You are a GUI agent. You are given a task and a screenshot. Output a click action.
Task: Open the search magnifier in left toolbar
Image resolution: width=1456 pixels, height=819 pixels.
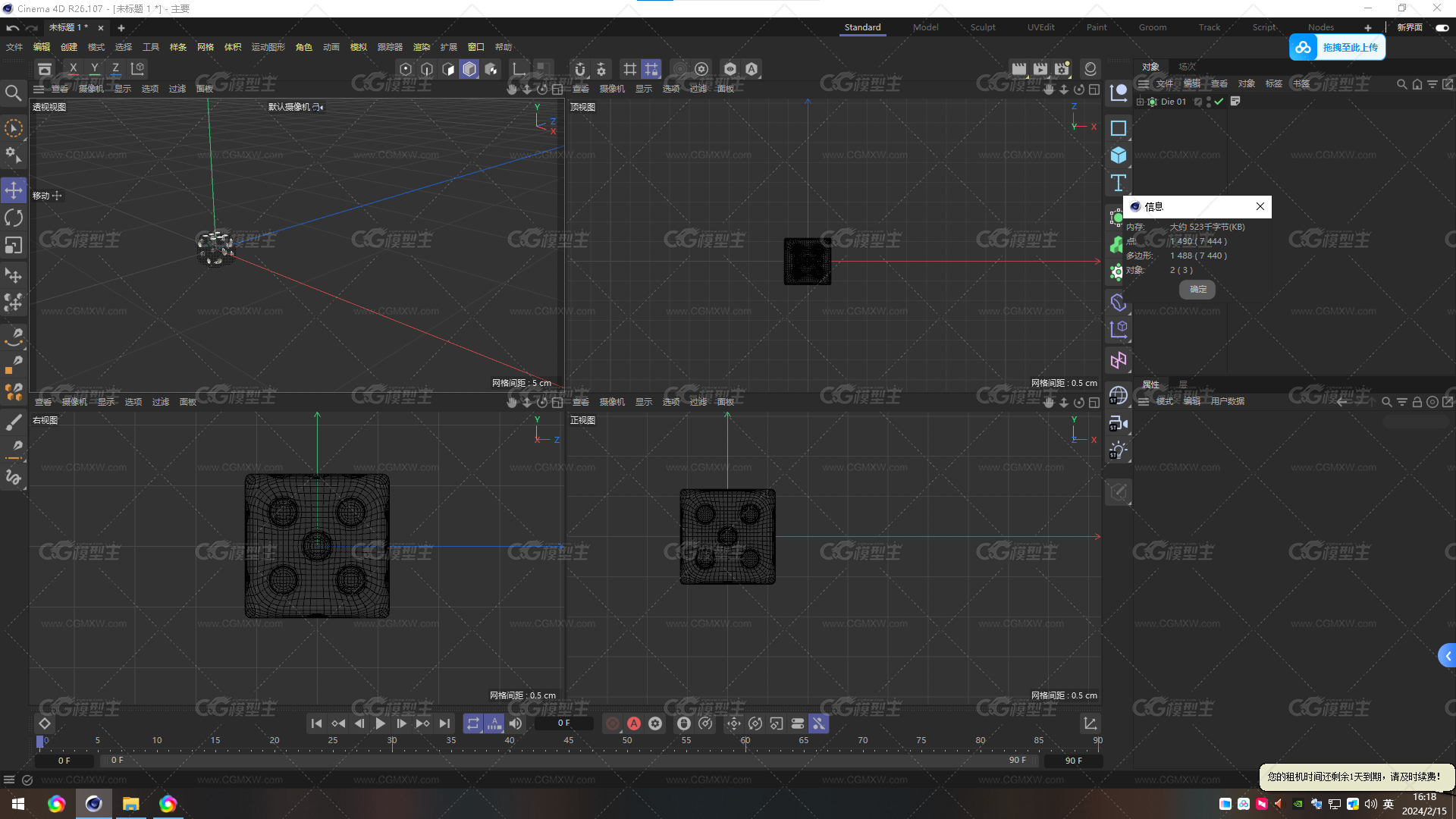click(x=14, y=93)
